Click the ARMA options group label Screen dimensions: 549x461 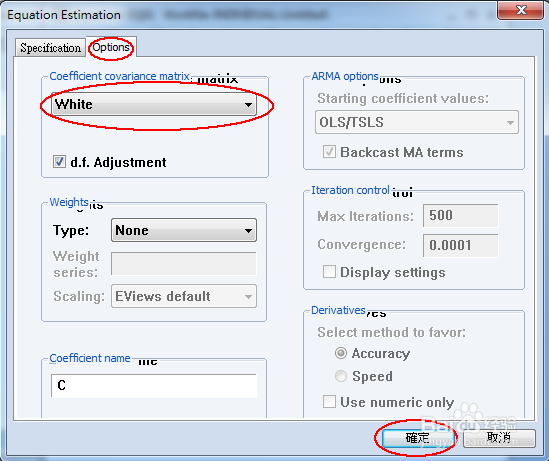tap(345, 76)
